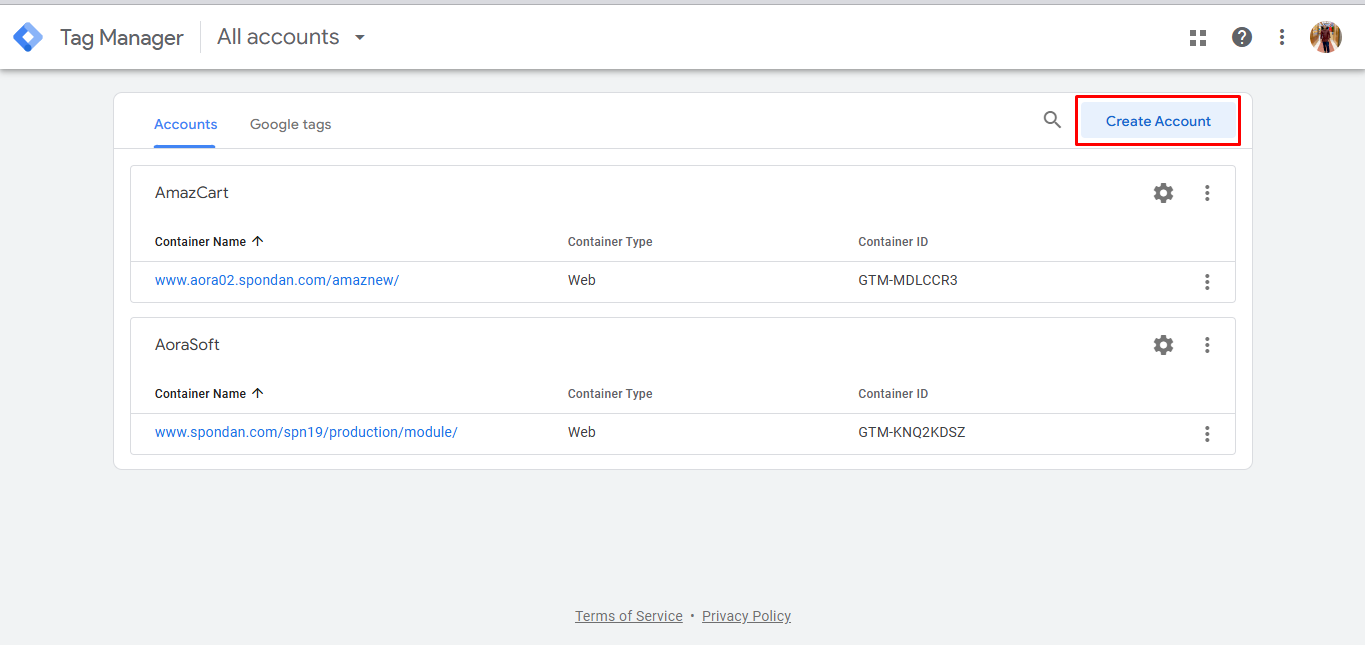Click the Create Account button
1365x645 pixels.
tap(1158, 121)
